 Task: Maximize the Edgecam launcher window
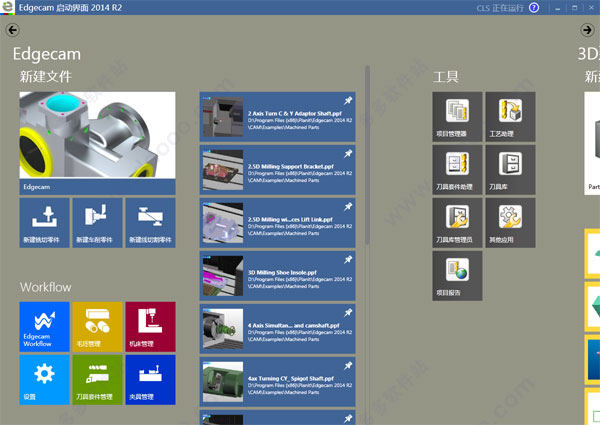[574, 8]
